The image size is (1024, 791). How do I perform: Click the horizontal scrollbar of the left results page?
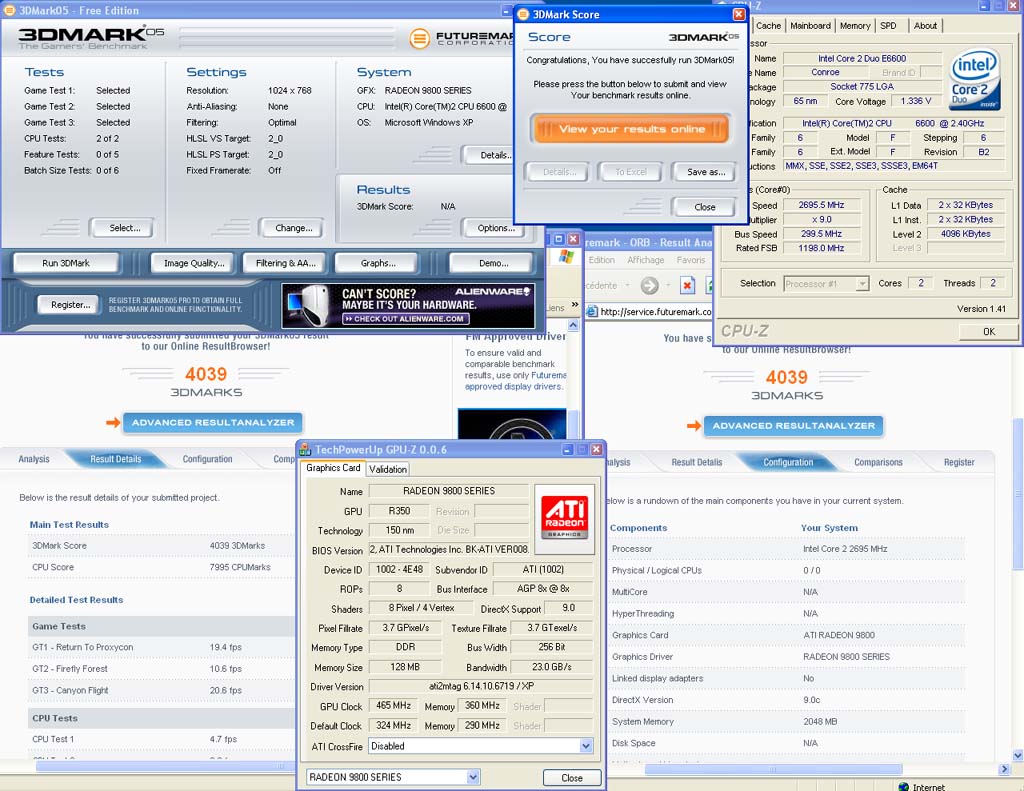[165, 766]
